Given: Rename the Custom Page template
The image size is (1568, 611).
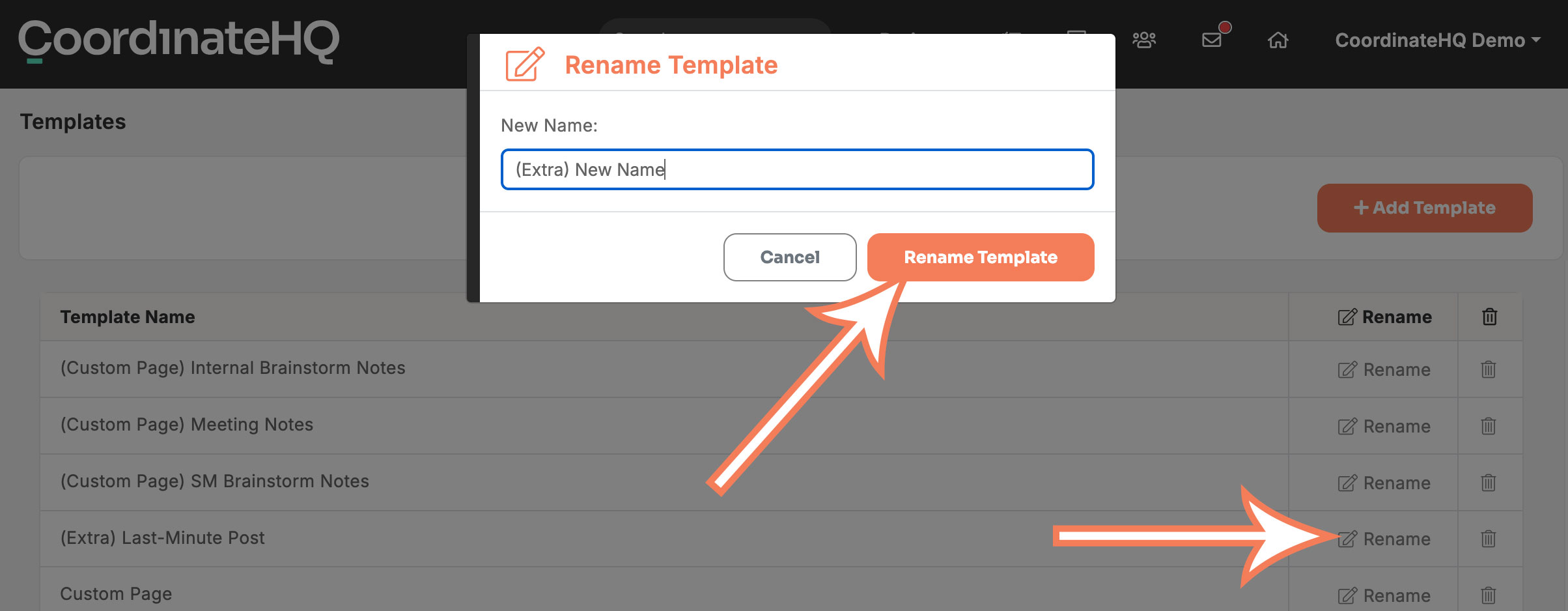Looking at the screenshot, I should pos(1384,595).
